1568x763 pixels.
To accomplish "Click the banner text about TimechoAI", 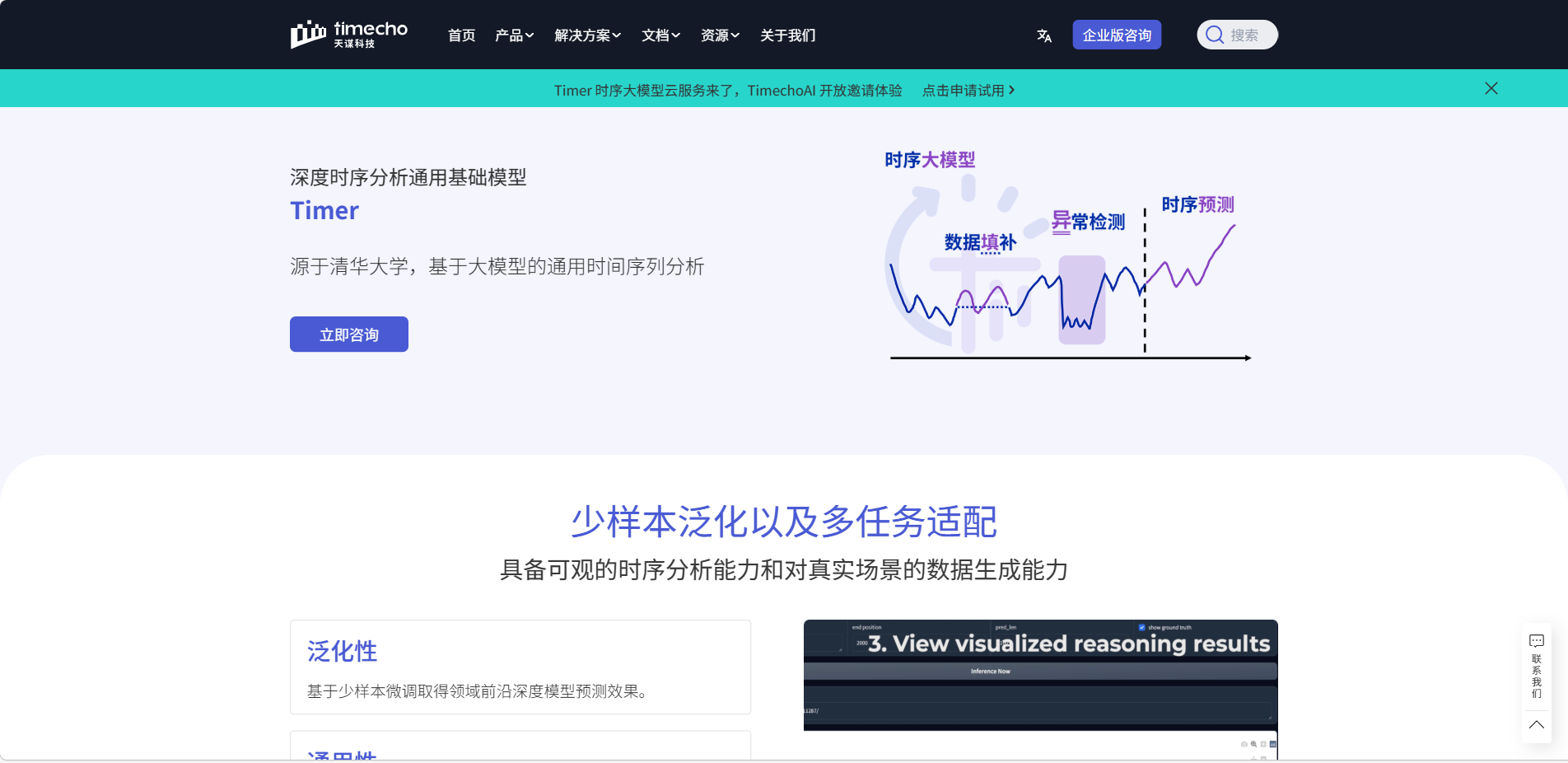I will (x=728, y=91).
